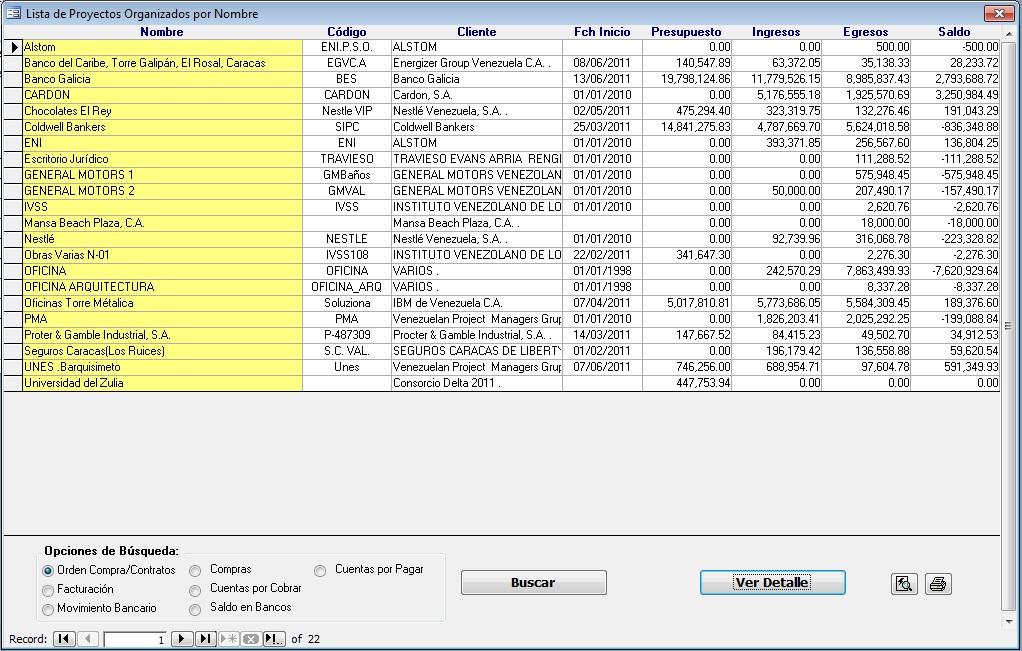This screenshot has height=651, width=1022.
Task: Select Facturación radio option
Action: coord(48,590)
